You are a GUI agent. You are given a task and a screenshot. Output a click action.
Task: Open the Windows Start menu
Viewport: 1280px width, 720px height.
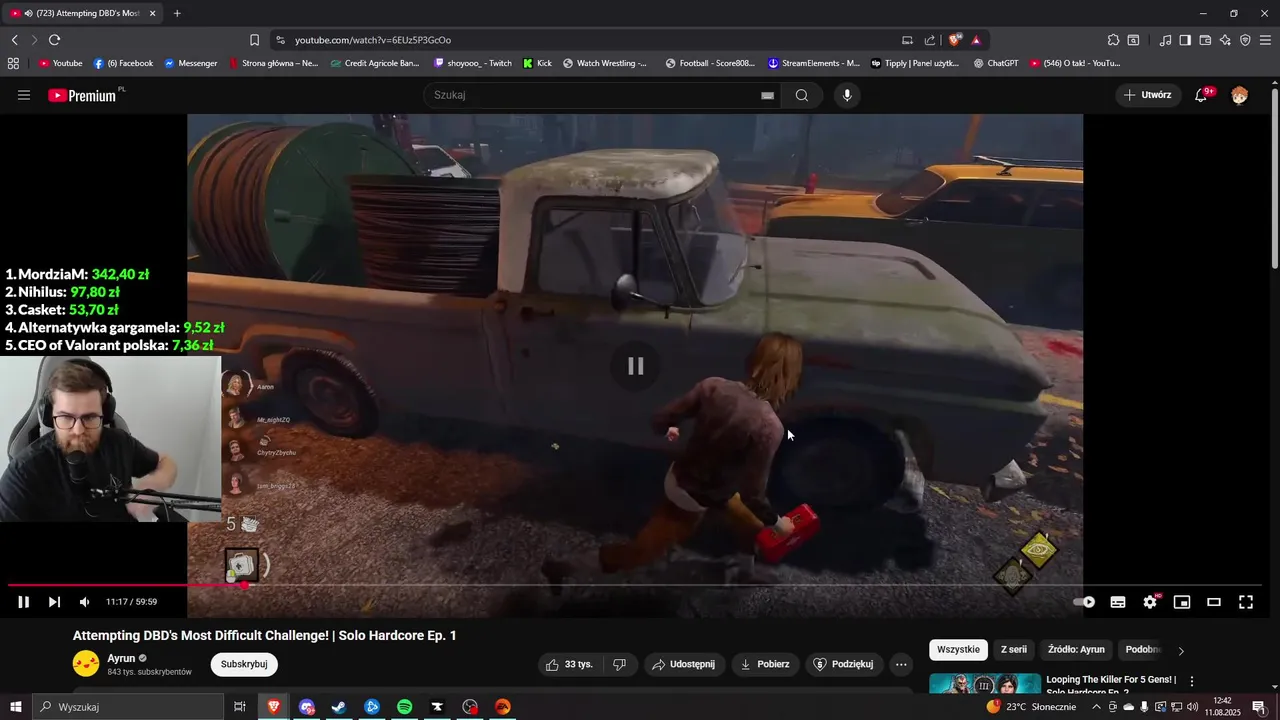pyautogui.click(x=15, y=707)
